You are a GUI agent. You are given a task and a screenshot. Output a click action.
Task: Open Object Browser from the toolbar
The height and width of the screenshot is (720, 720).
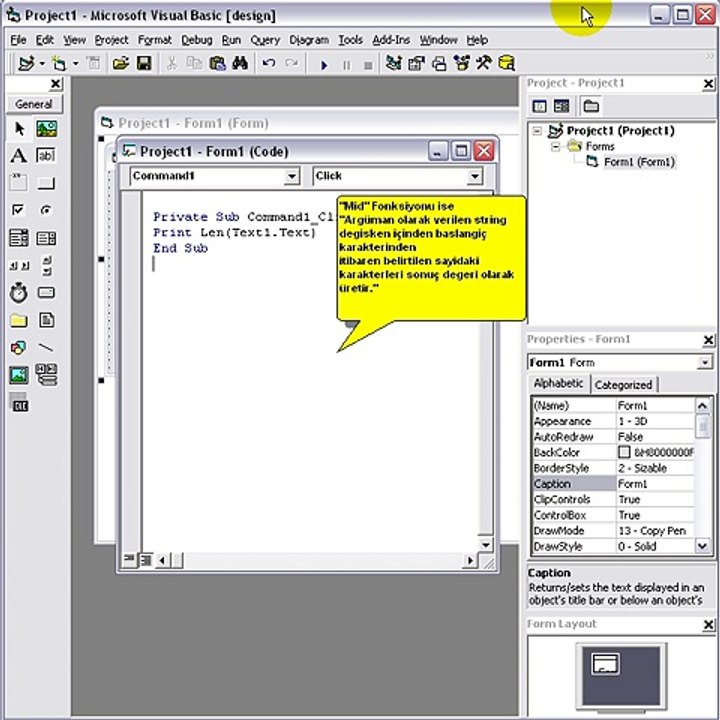coord(461,63)
